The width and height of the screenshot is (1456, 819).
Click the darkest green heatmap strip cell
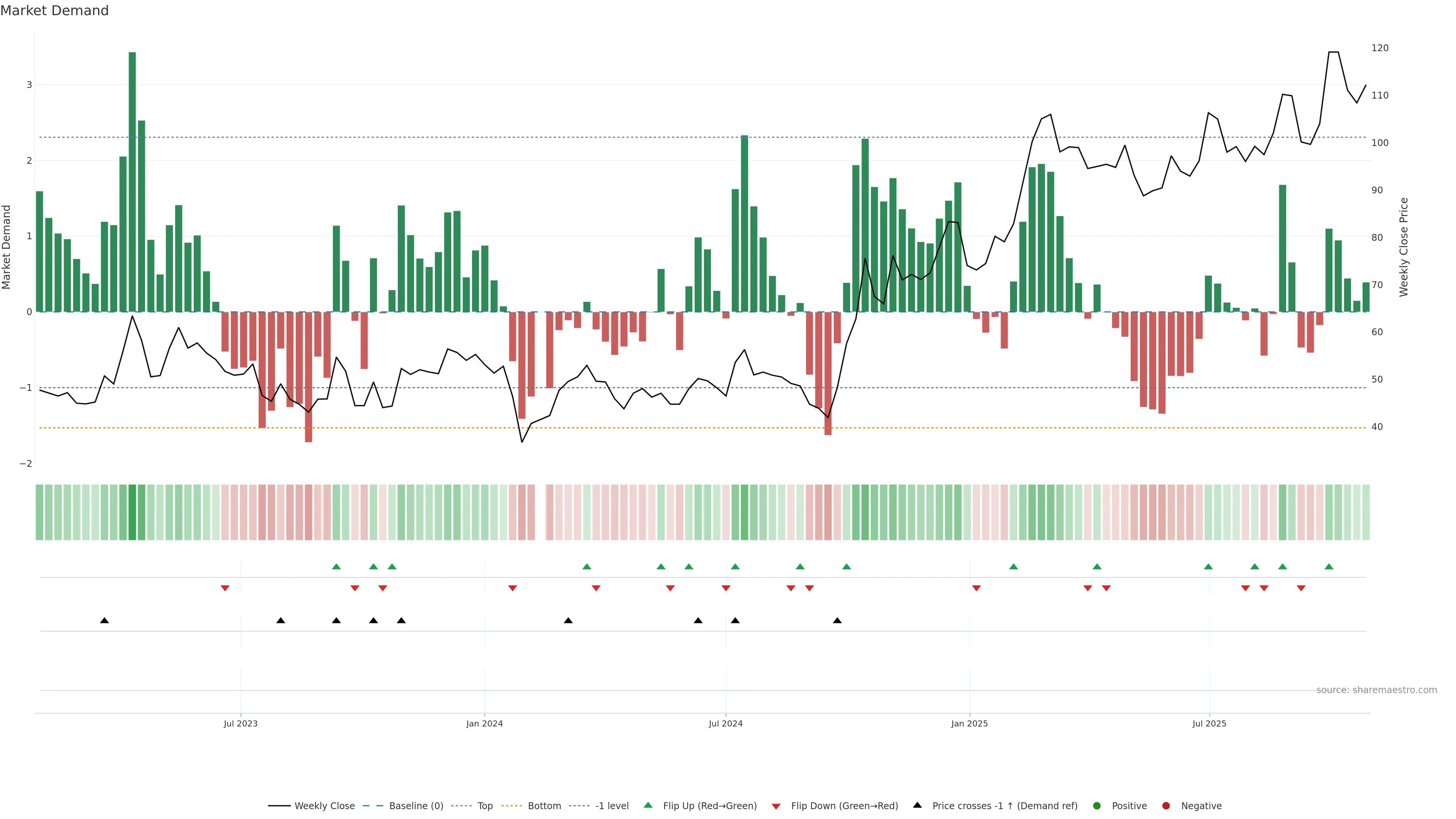click(132, 512)
